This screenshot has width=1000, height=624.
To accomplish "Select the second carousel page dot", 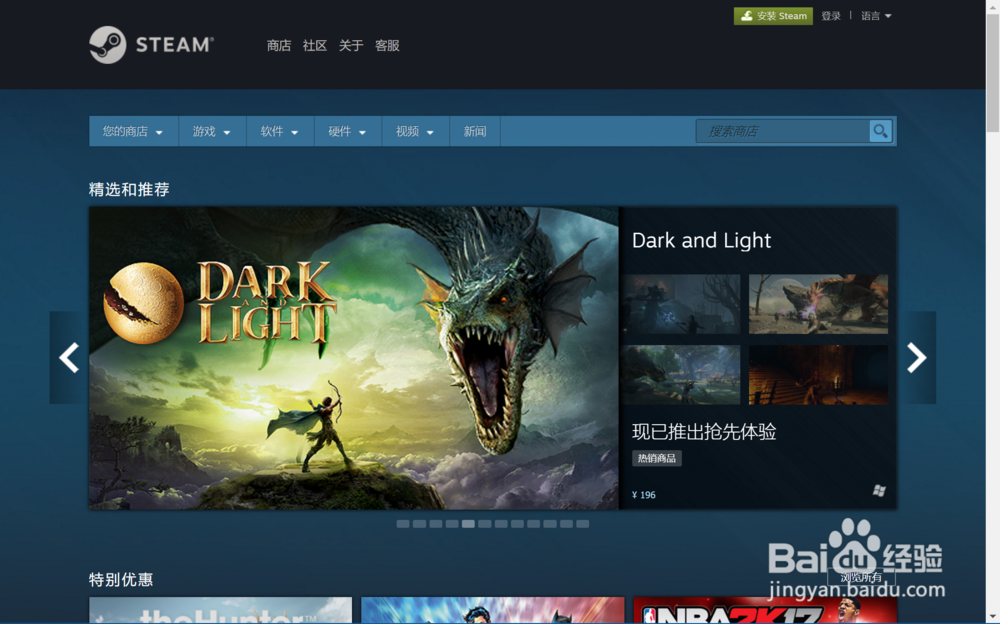I will (x=419, y=524).
